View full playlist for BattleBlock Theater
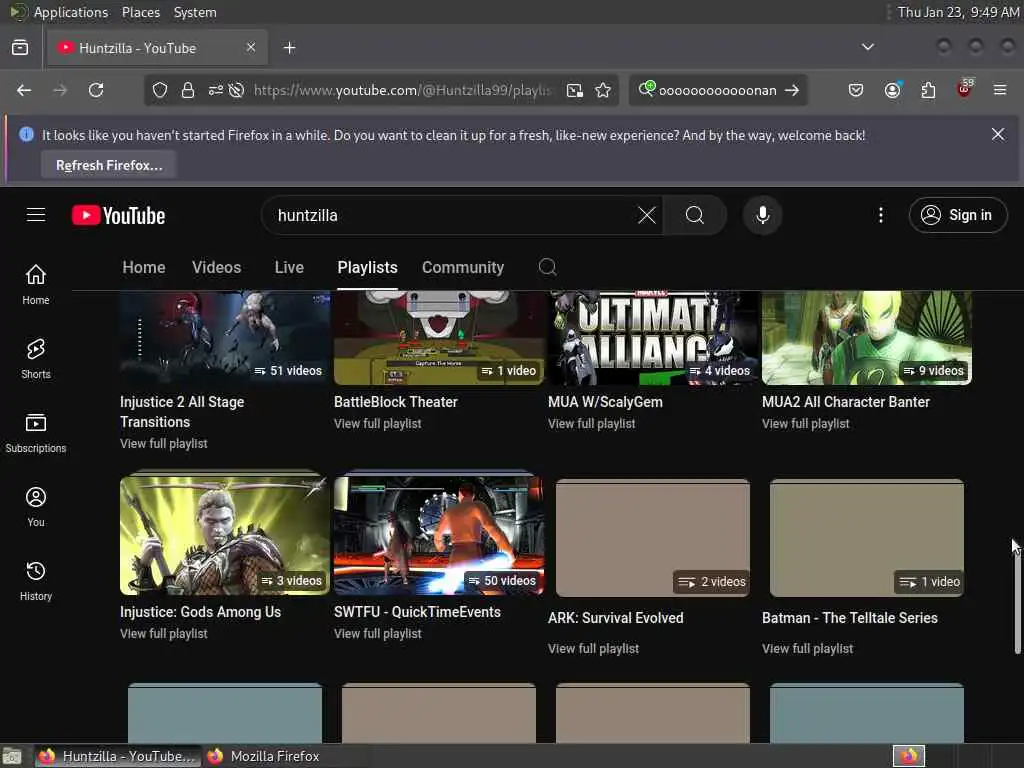Image resolution: width=1024 pixels, height=768 pixels. 377,423
